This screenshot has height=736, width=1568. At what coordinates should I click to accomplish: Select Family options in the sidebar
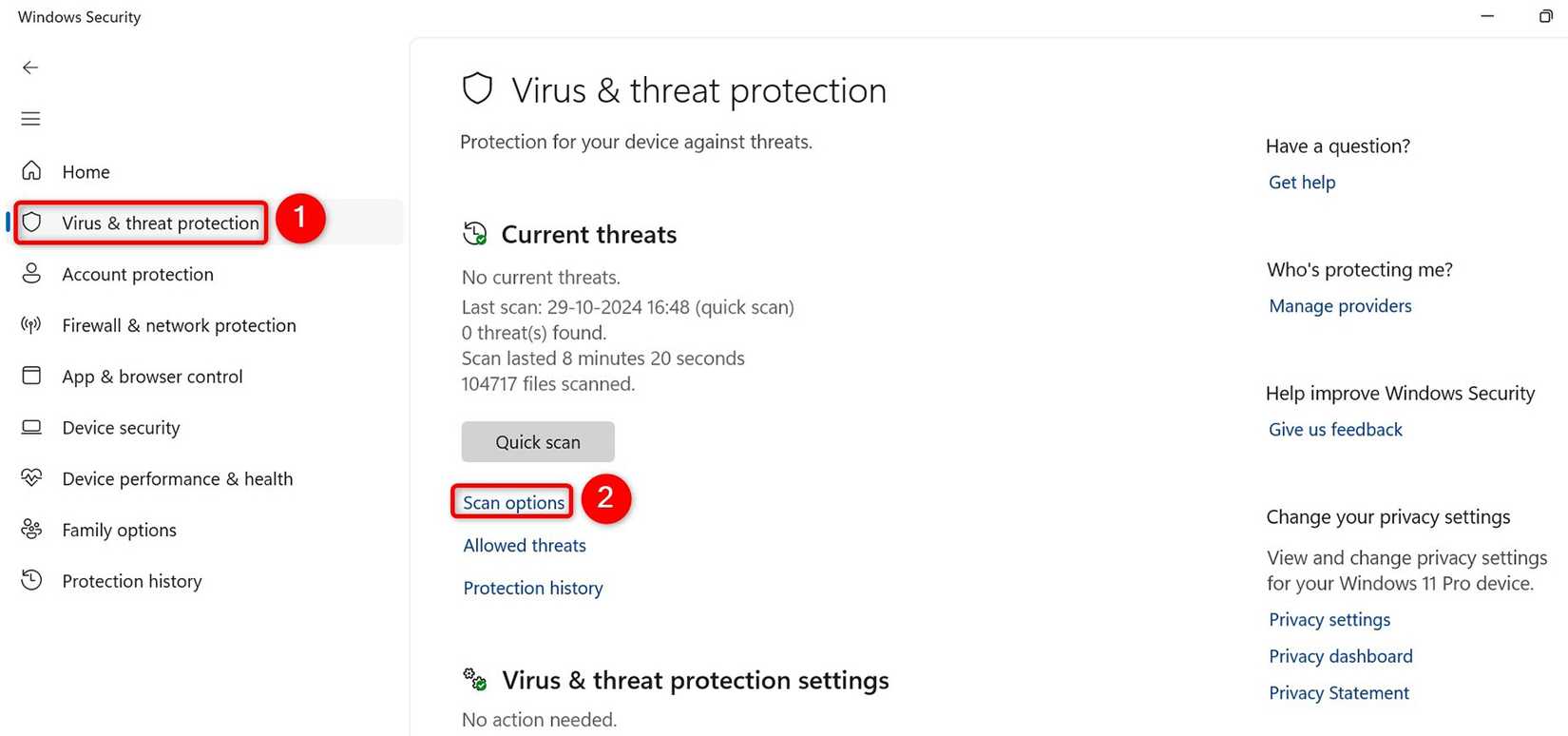(x=119, y=529)
